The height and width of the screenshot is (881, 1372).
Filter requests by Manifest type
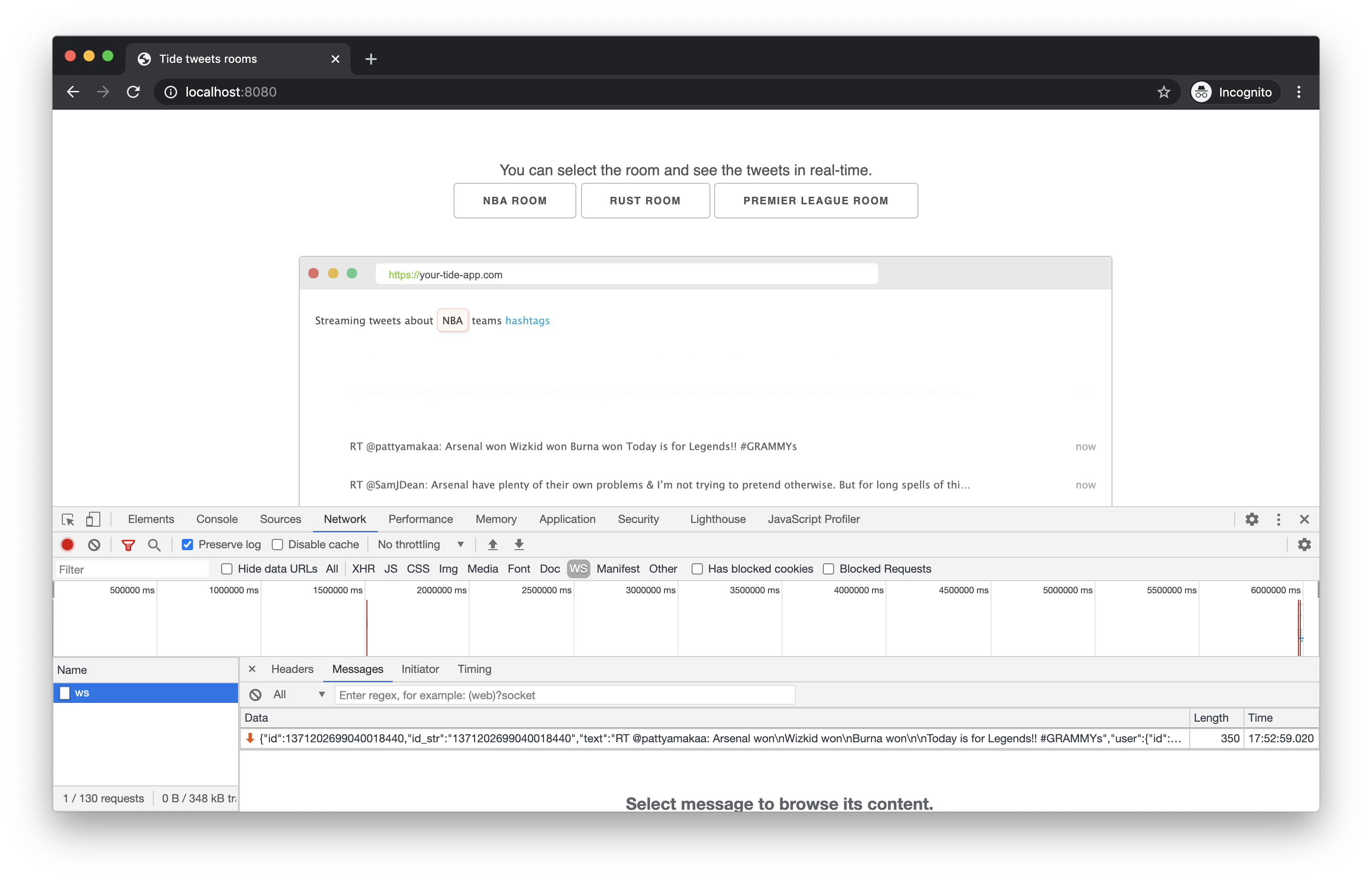click(618, 568)
